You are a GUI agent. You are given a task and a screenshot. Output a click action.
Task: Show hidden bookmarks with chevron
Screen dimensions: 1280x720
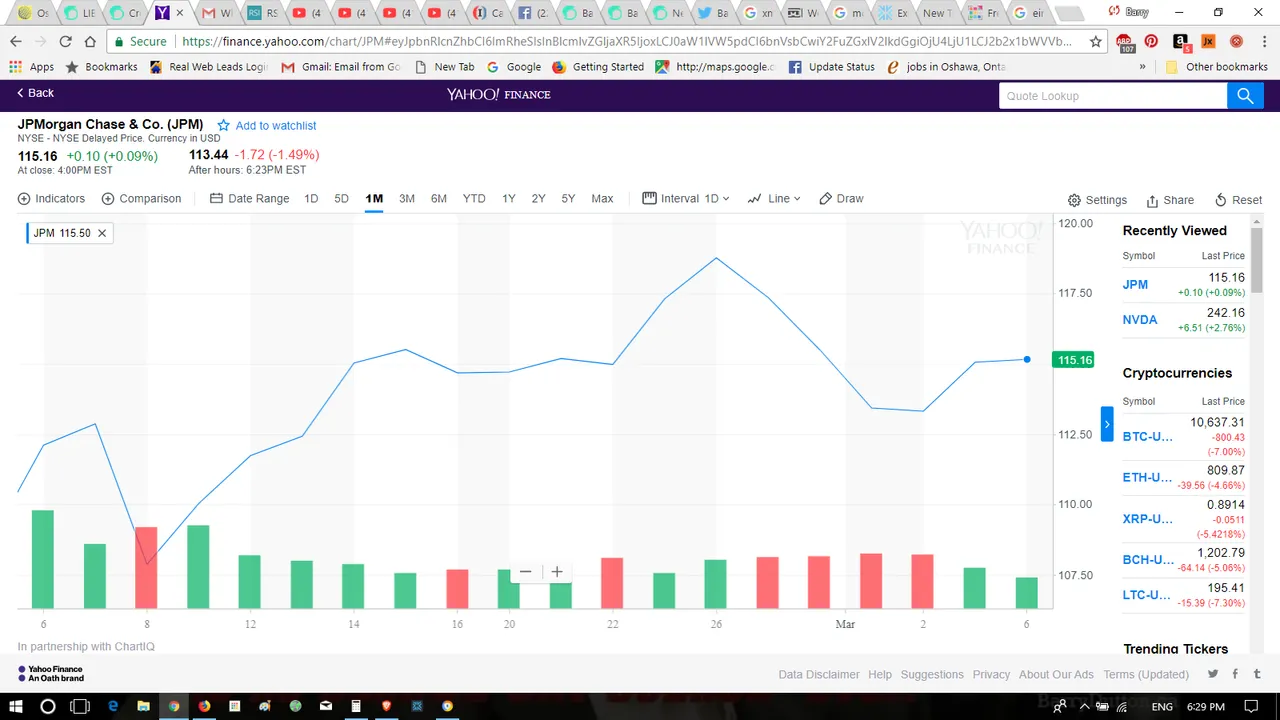click(1142, 67)
